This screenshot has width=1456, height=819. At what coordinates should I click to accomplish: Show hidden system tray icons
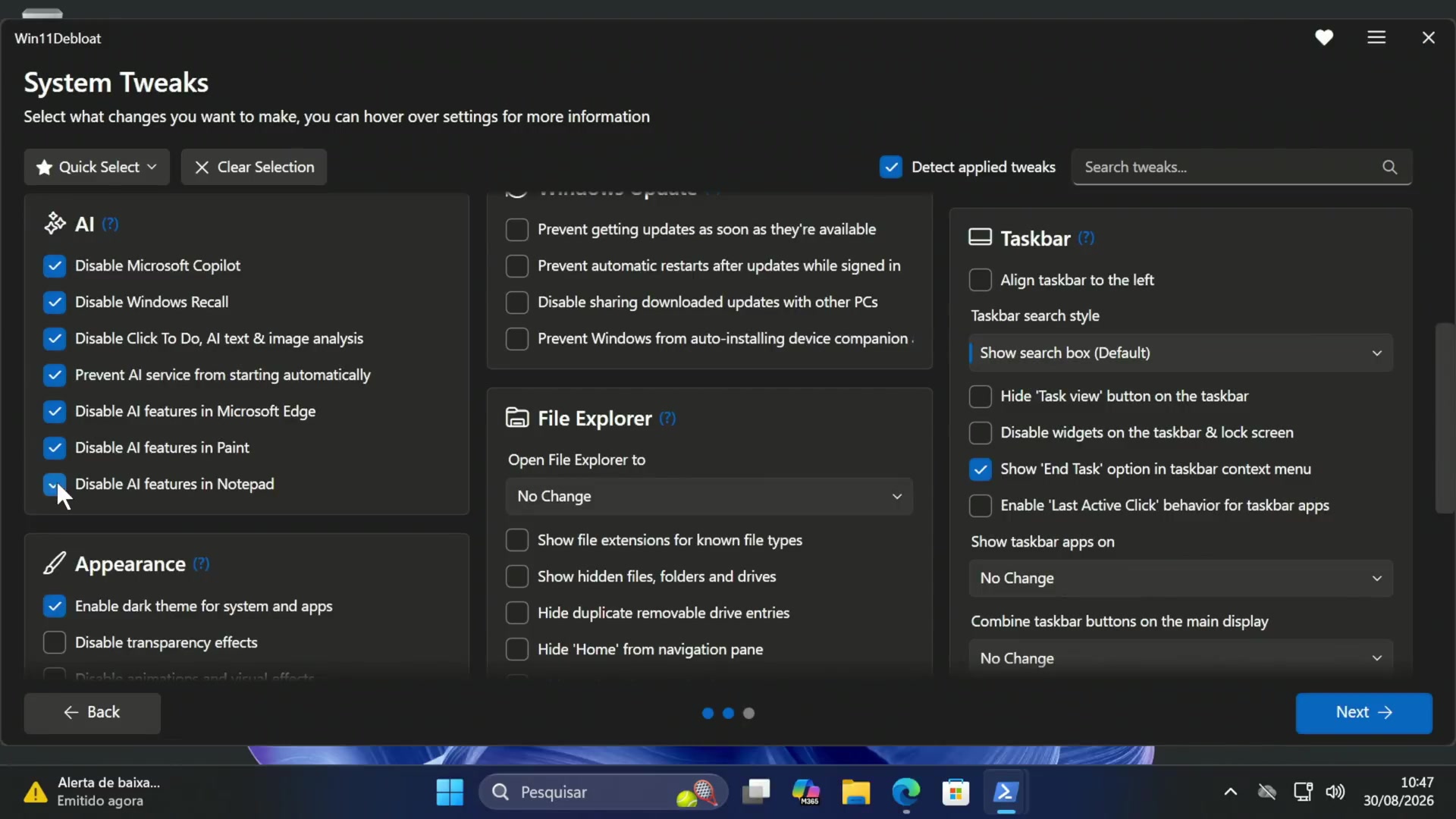tap(1230, 792)
